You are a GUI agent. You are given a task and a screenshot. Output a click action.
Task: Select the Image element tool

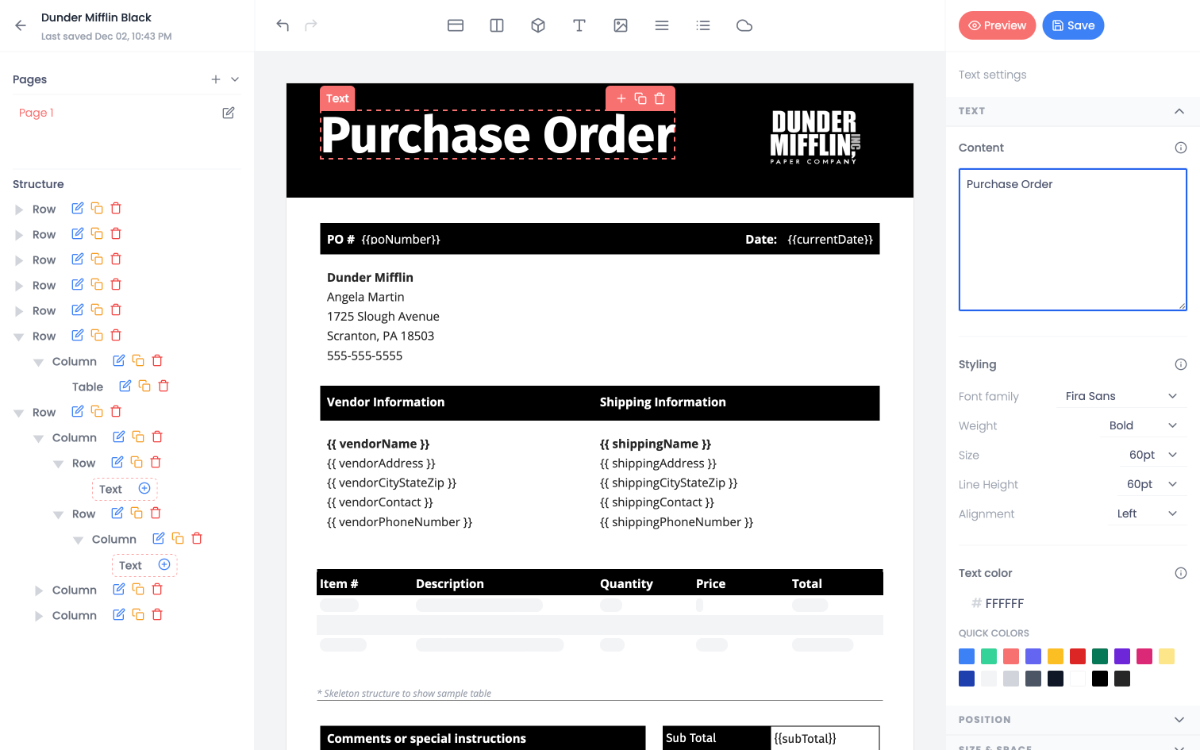click(x=620, y=25)
